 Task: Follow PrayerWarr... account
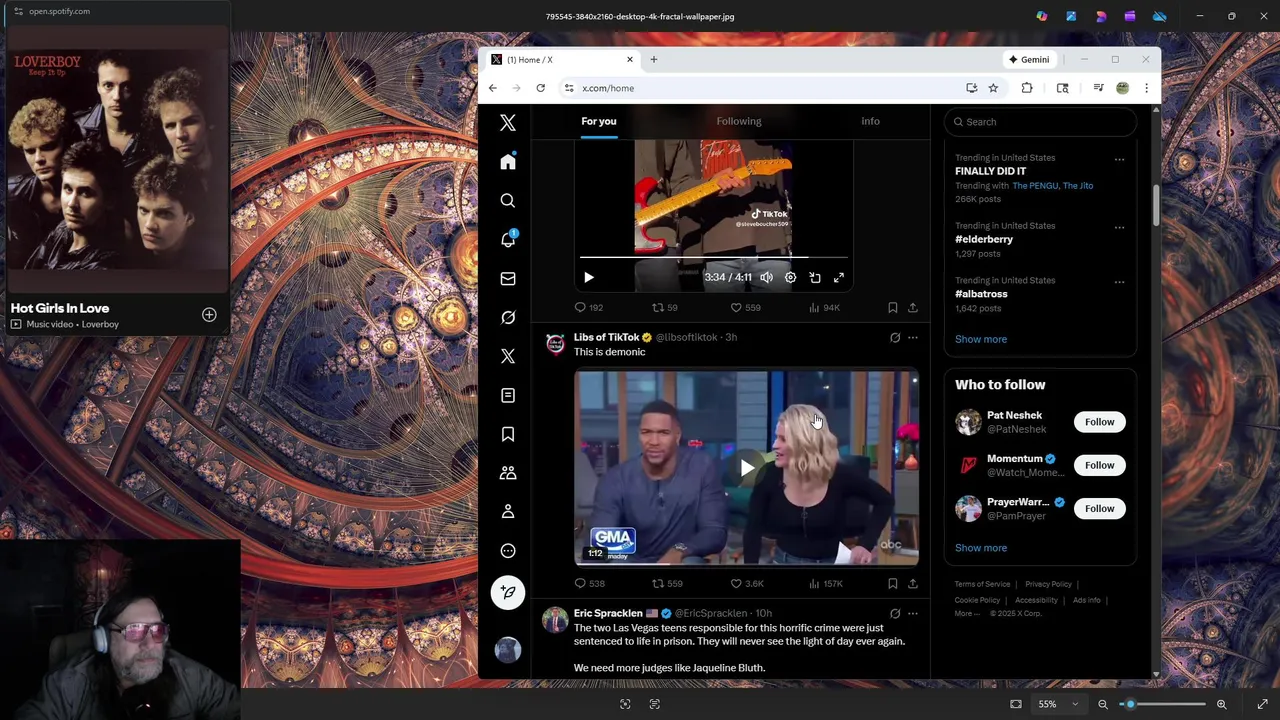click(x=1099, y=508)
